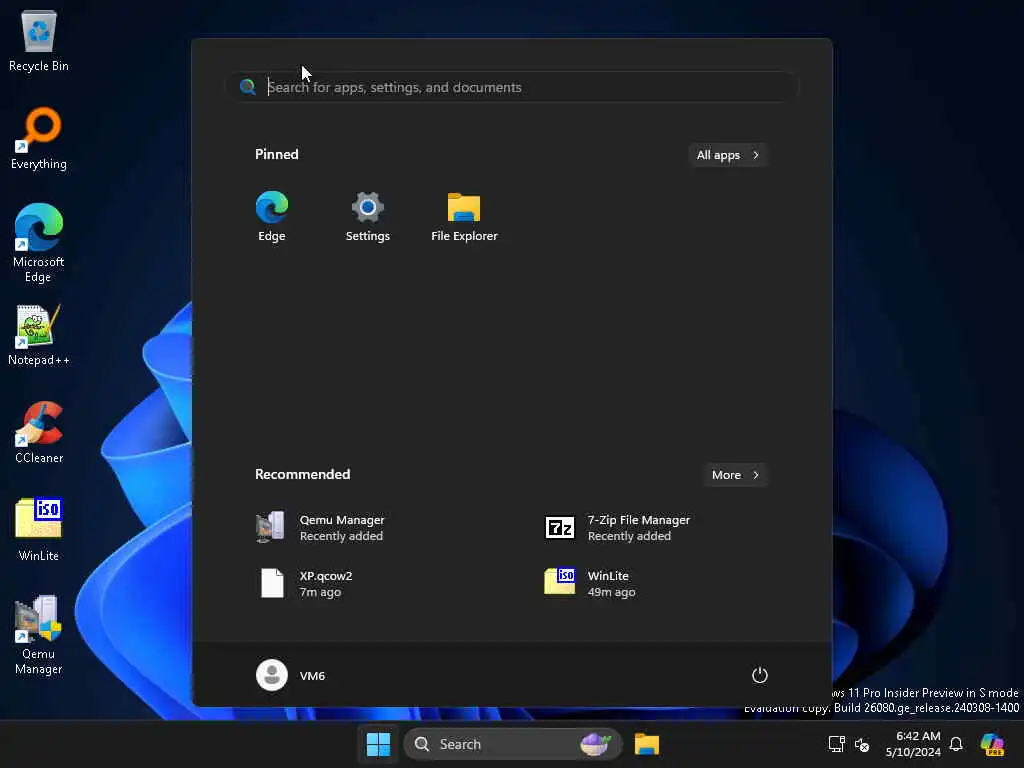
Task: Open the network status tray icon
Action: pos(837,744)
